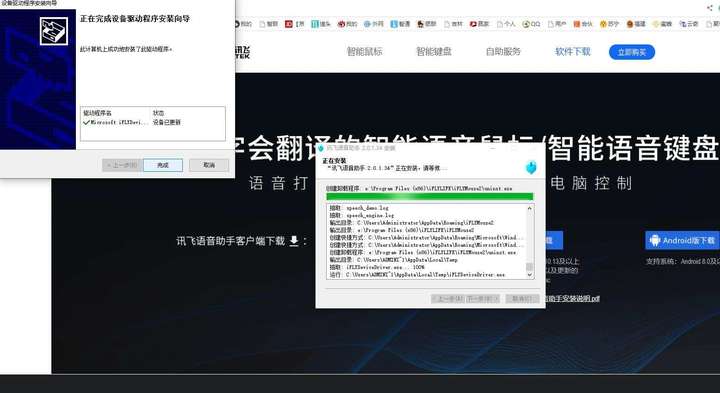Open the 智能鼠标 menu on the webpage

pos(365,51)
